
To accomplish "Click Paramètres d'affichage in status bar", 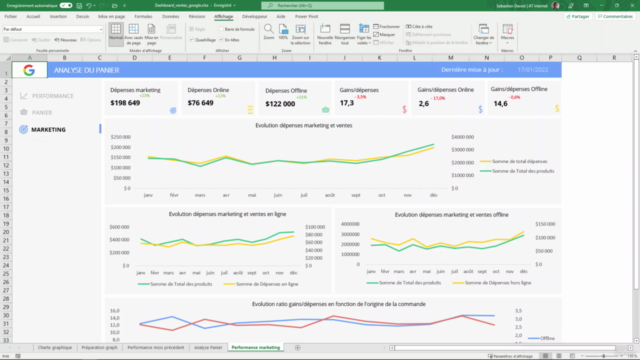I will [510, 356].
